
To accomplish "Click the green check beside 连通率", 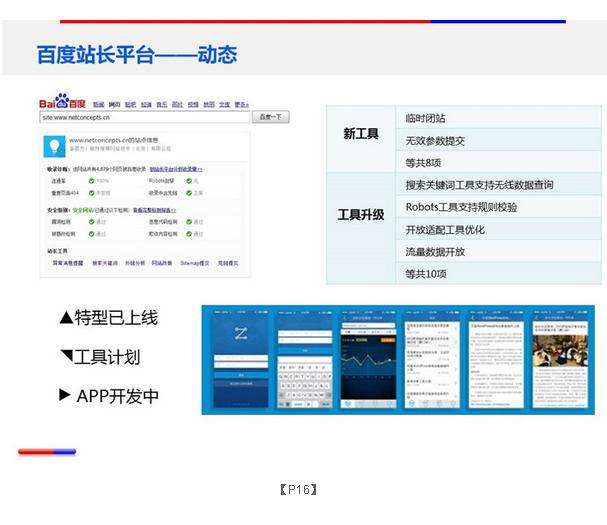I will 91,181.
